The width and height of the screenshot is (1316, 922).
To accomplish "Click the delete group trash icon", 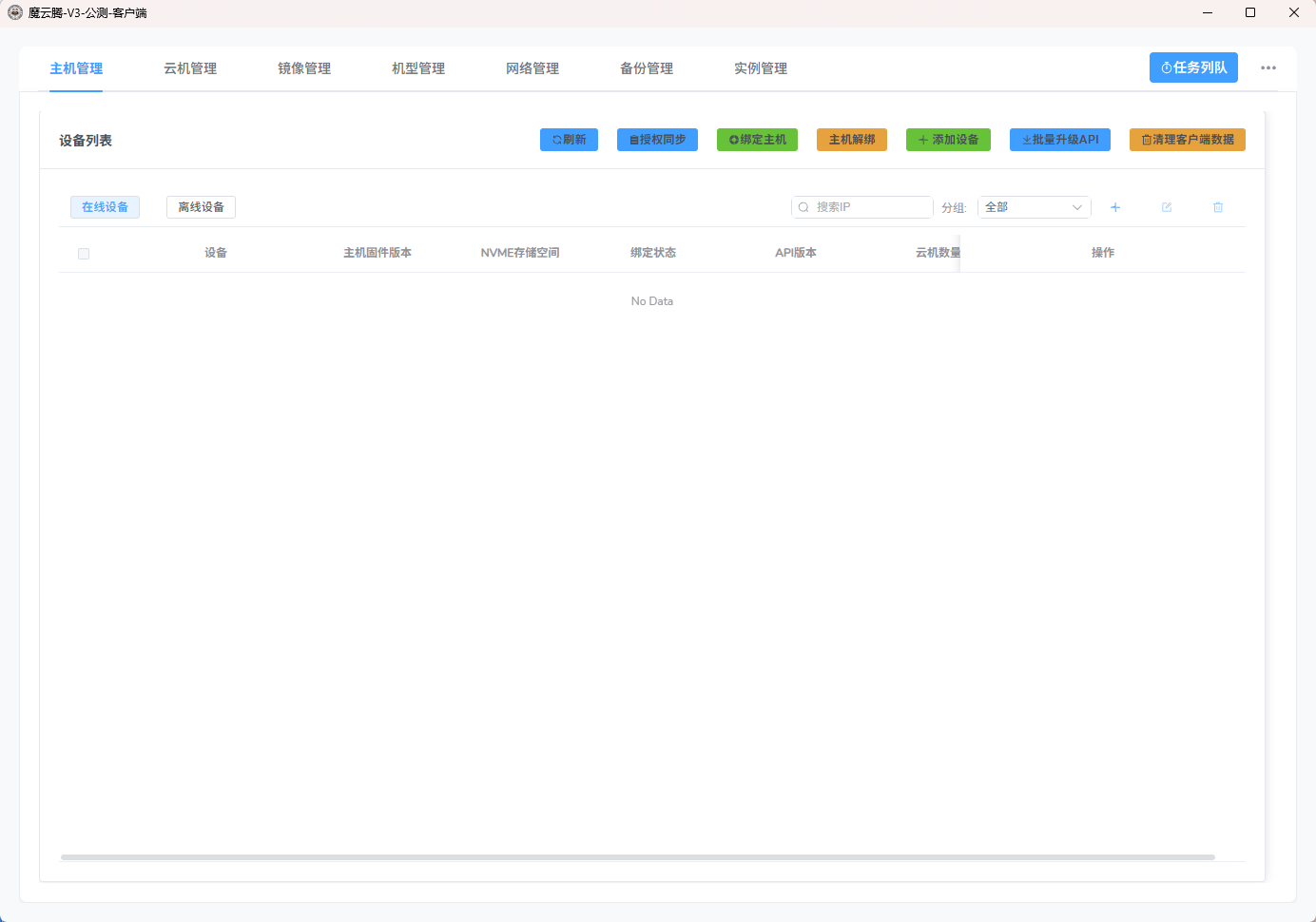I will (x=1218, y=207).
